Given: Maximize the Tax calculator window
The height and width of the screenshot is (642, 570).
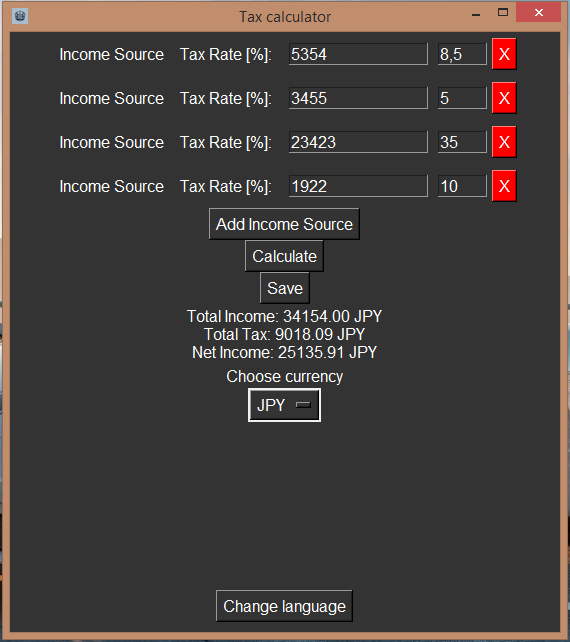Looking at the screenshot, I should click(503, 13).
